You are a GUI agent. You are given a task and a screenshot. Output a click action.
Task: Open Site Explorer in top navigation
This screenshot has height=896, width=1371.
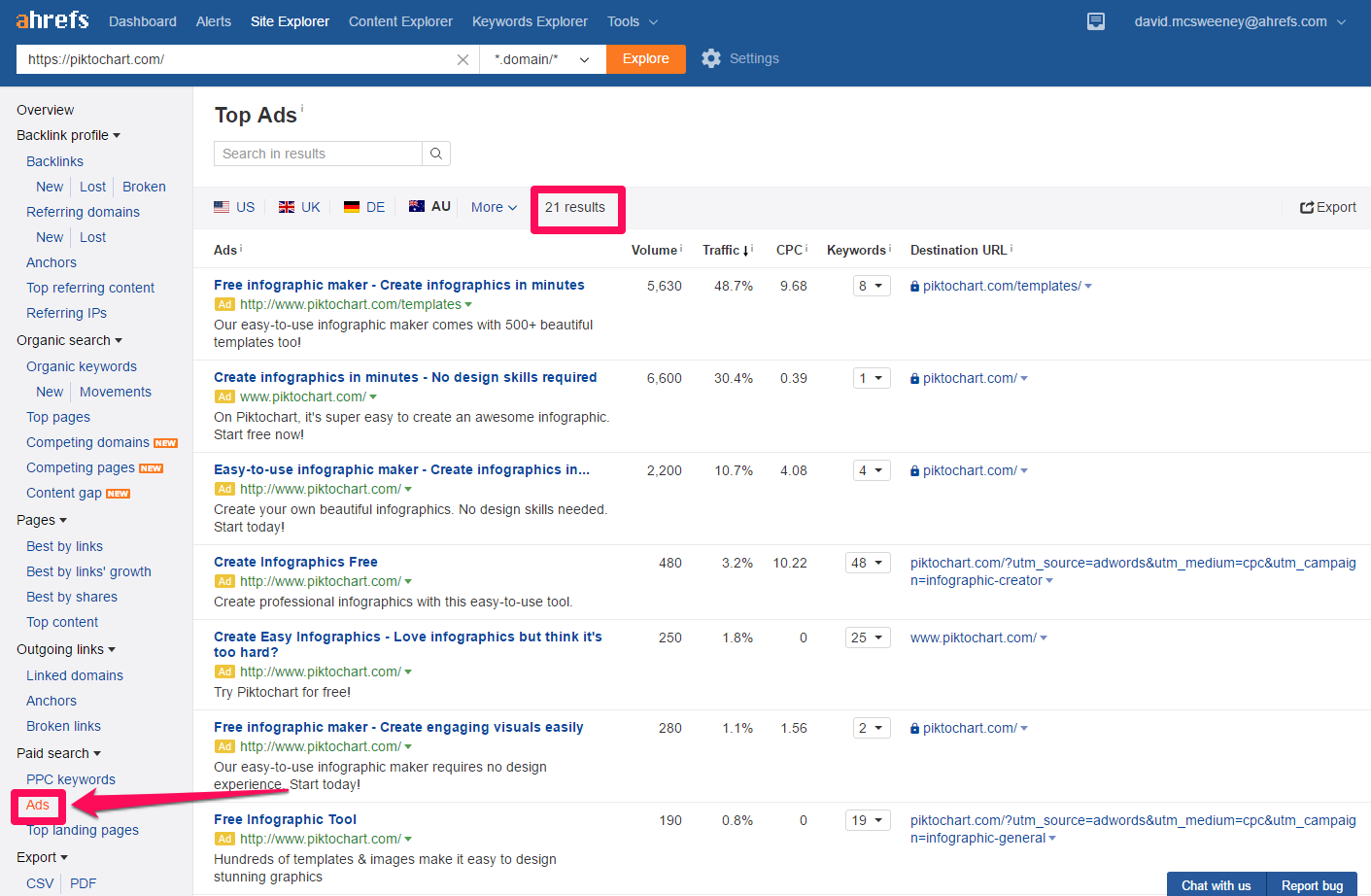[x=290, y=21]
